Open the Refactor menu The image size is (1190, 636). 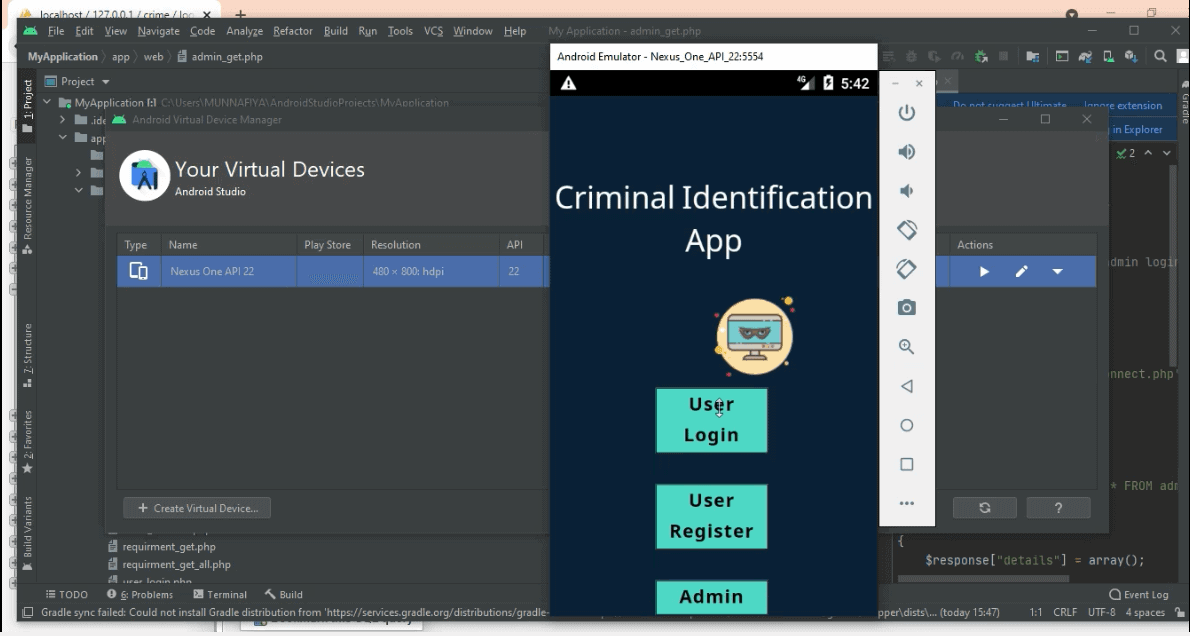(x=293, y=31)
